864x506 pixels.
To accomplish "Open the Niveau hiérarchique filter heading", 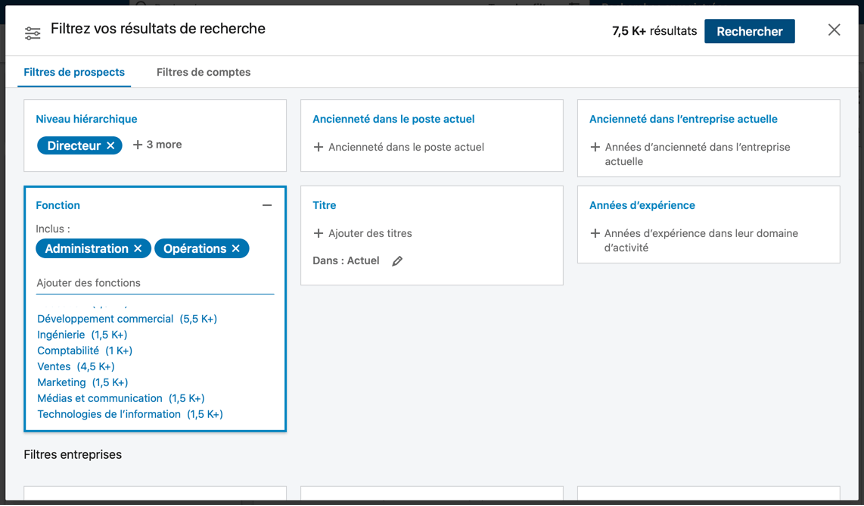I will (x=87, y=119).
